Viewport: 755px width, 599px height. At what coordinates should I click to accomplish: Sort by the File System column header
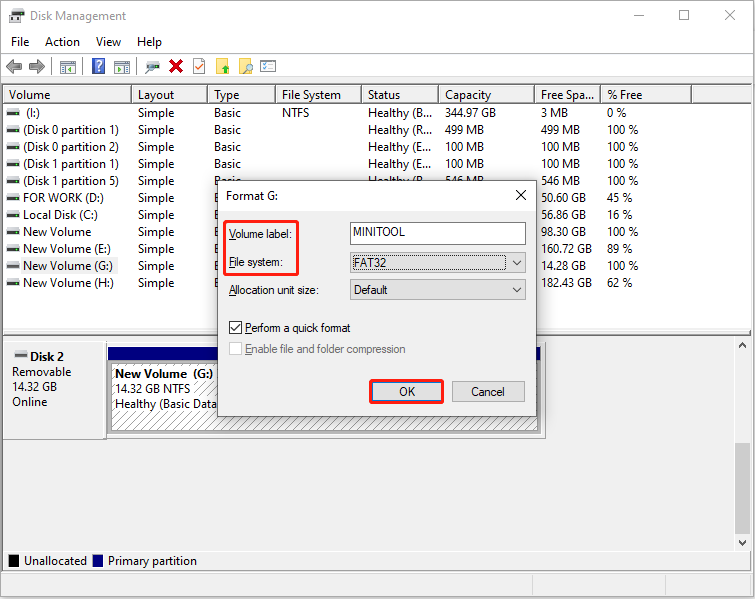[x=318, y=94]
